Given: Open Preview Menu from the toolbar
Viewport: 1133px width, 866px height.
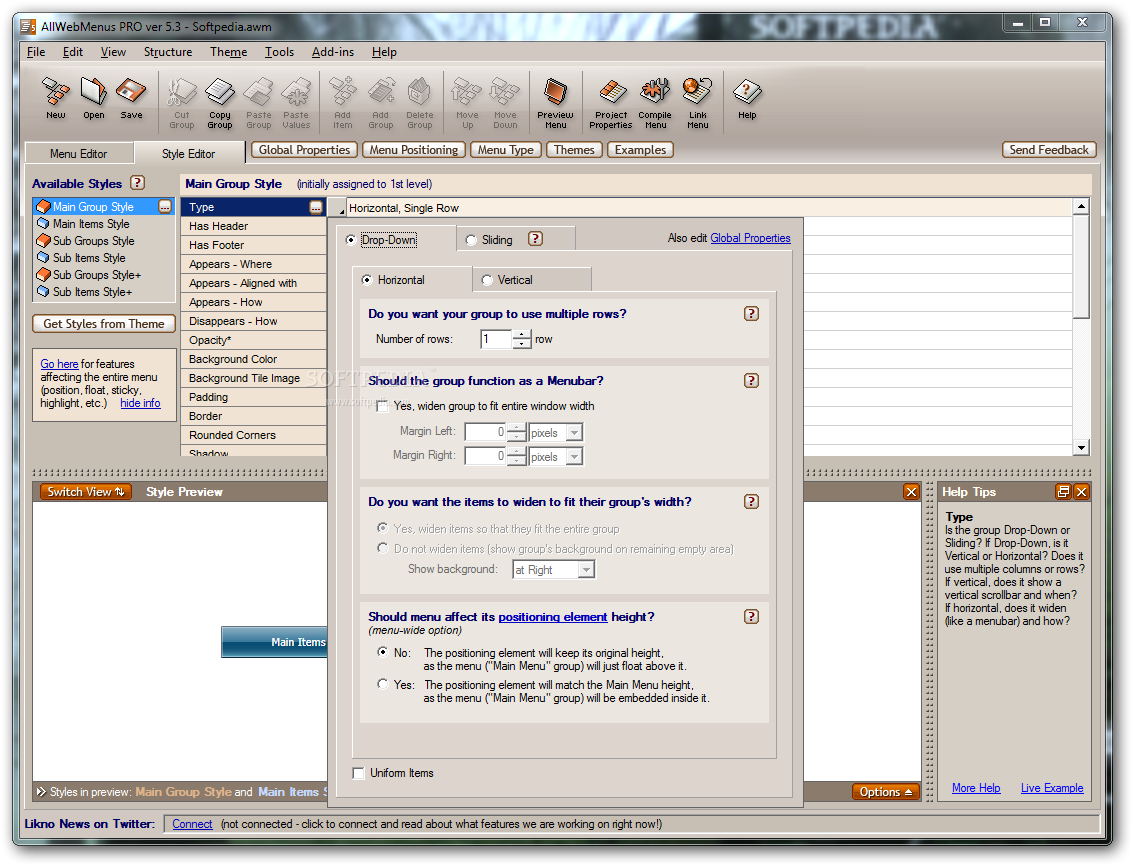Looking at the screenshot, I should tap(555, 103).
